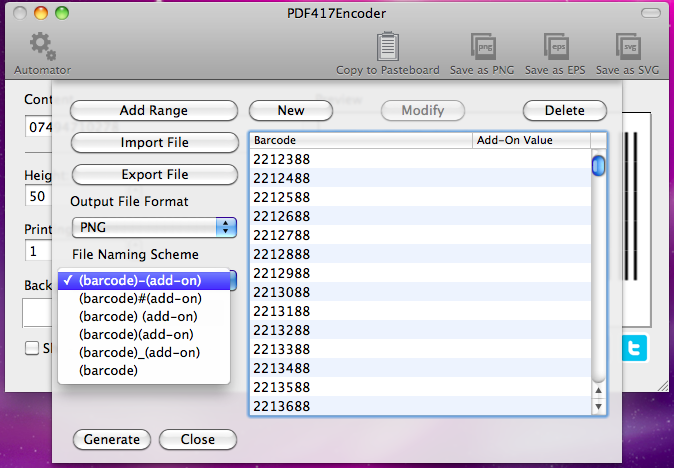
Task: Toggle the checkbox in the main window
Action: (32, 348)
